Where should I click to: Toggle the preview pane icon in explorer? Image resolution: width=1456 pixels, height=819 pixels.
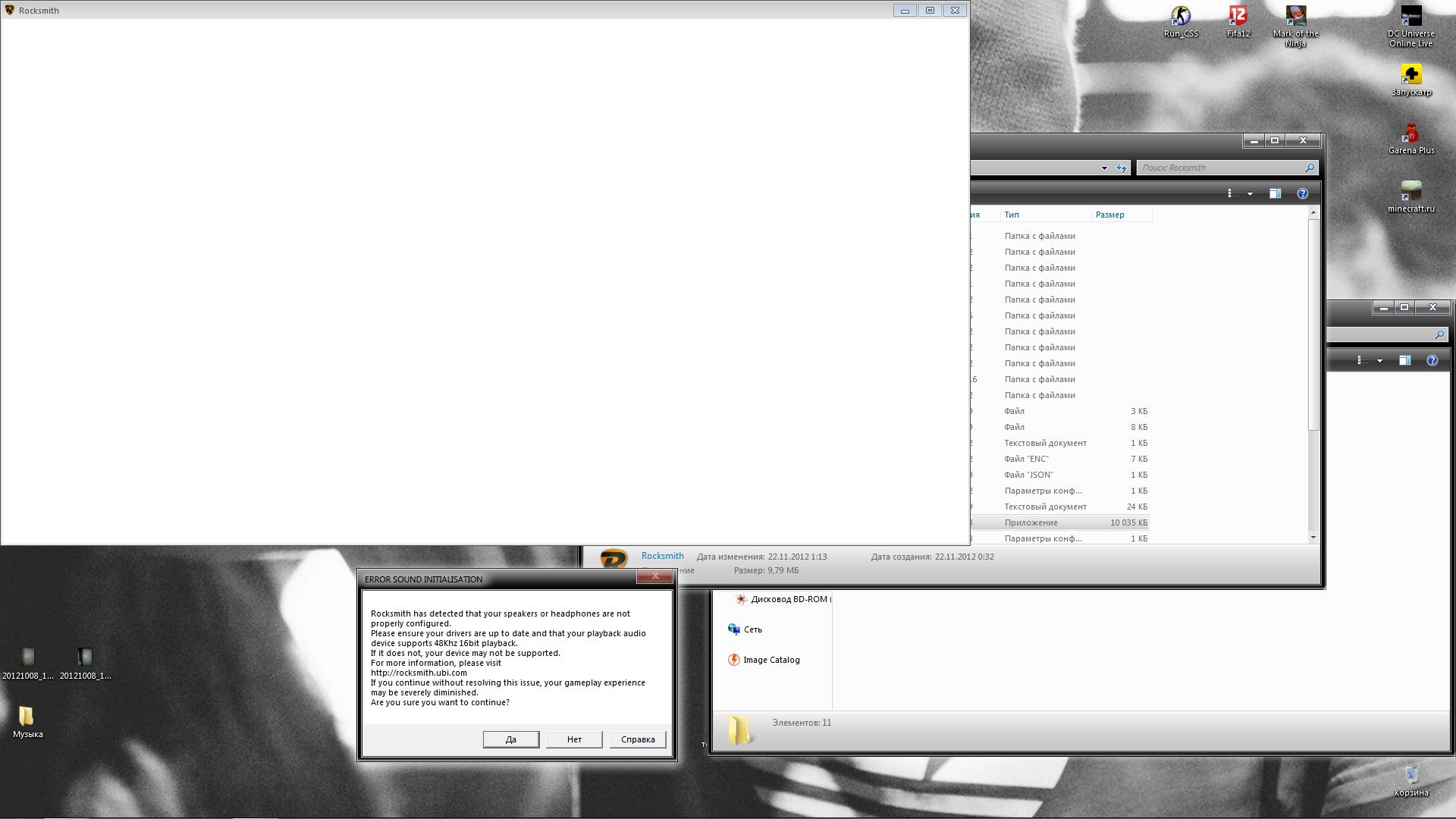point(1276,193)
